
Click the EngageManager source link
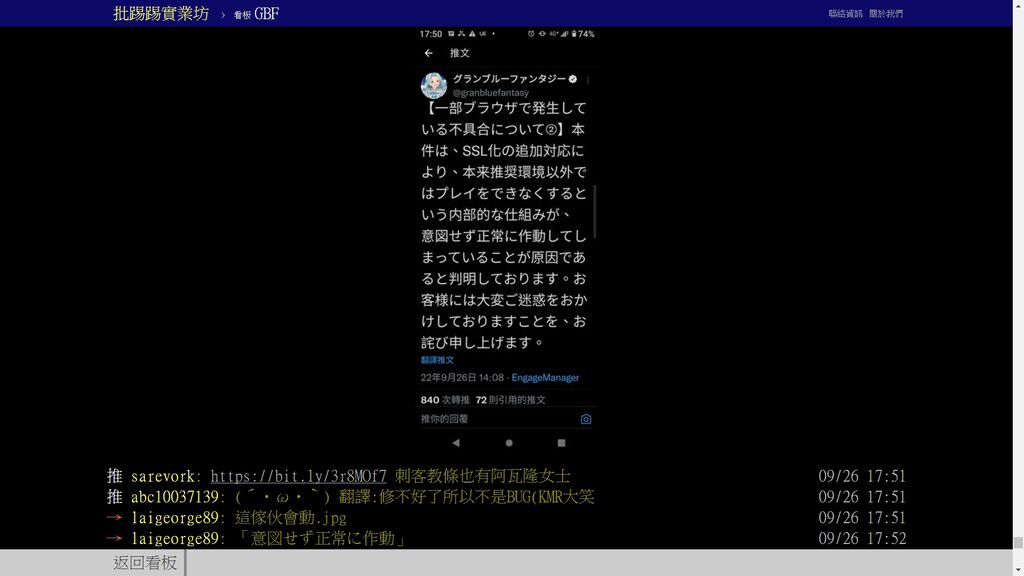[x=545, y=377]
